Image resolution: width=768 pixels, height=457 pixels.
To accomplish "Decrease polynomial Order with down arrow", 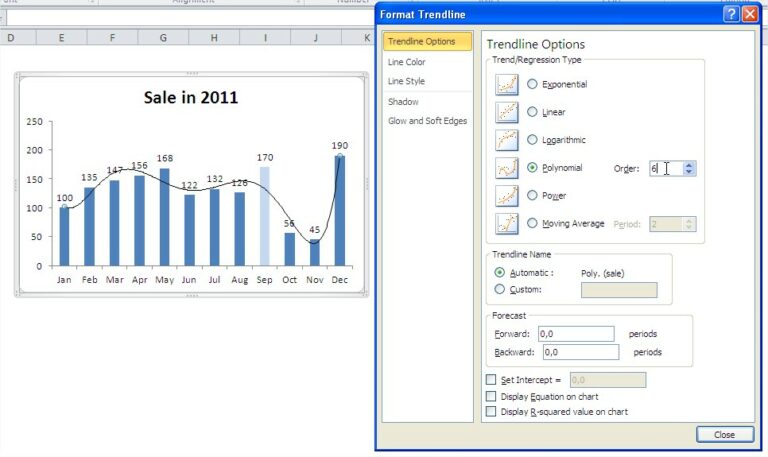I will (690, 173).
